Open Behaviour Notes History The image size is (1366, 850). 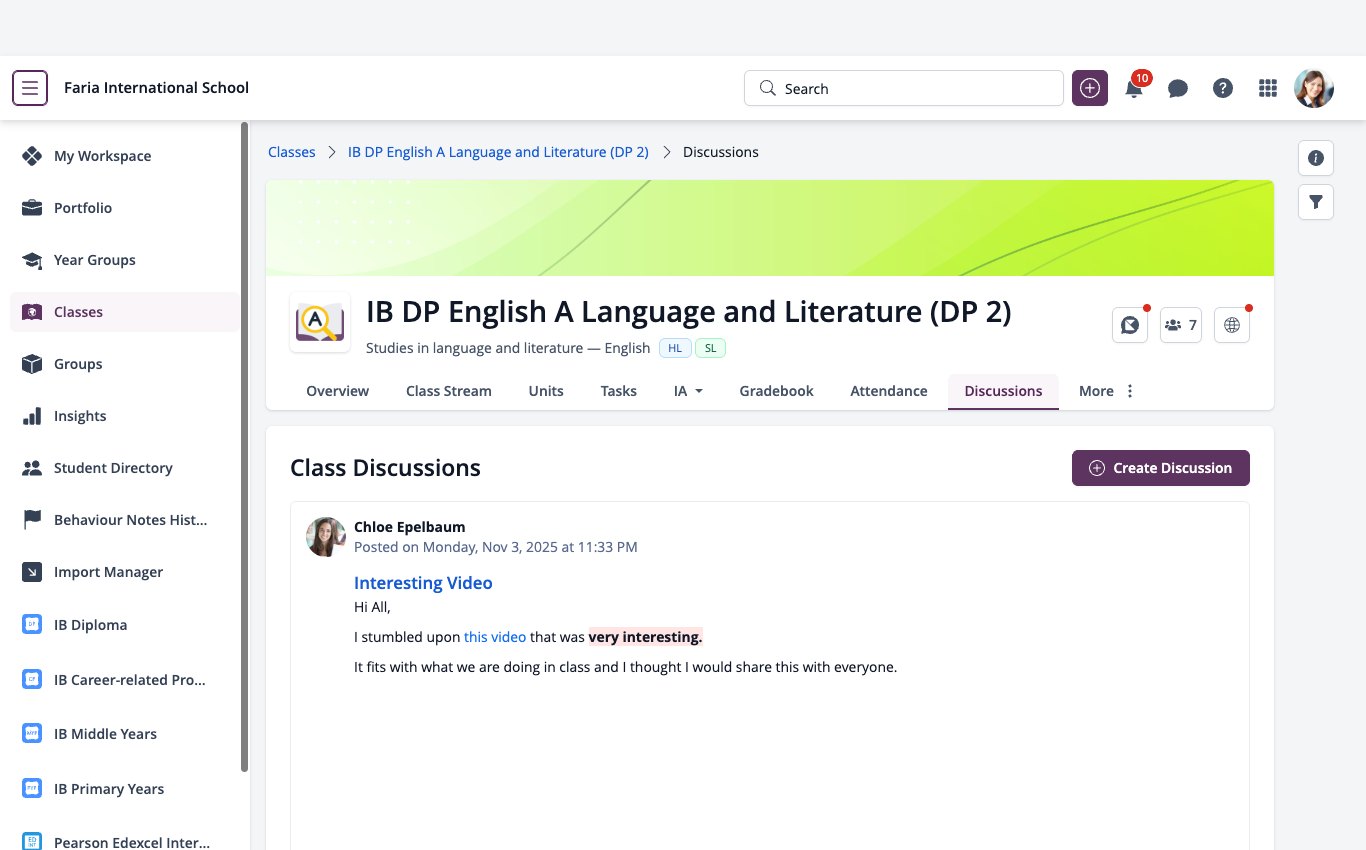[x=125, y=520]
